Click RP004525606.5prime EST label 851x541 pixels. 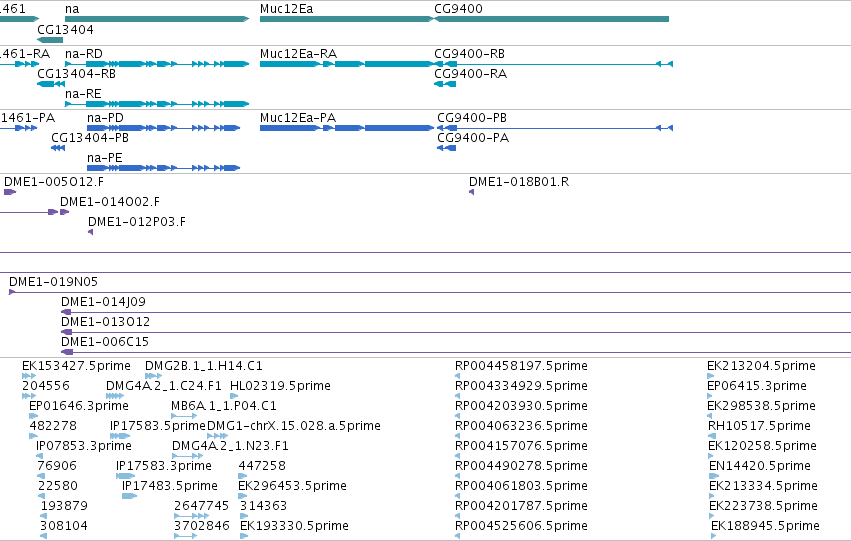click(x=521, y=526)
